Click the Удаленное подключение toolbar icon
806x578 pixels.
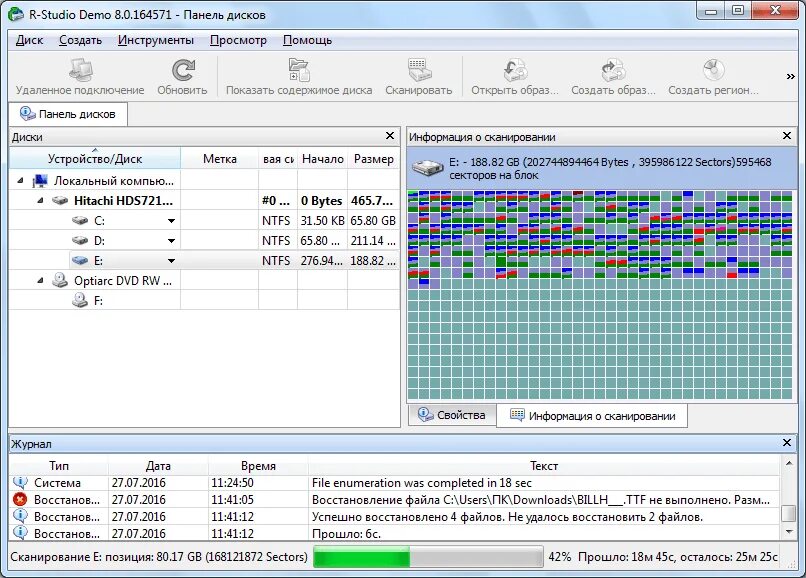(x=81, y=70)
